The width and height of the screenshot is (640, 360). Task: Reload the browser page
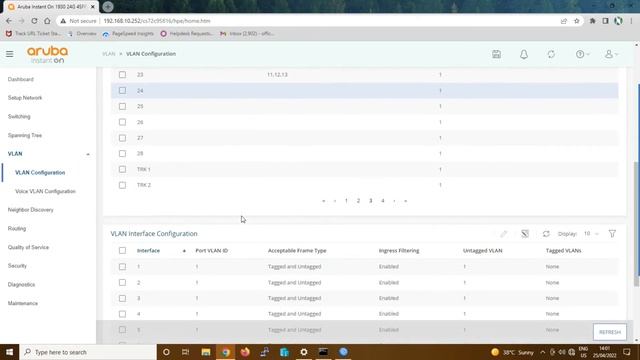(x=34, y=21)
